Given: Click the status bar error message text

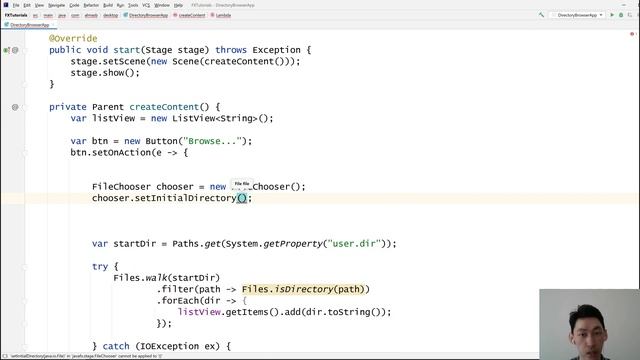Looking at the screenshot, I should pos(87,356).
